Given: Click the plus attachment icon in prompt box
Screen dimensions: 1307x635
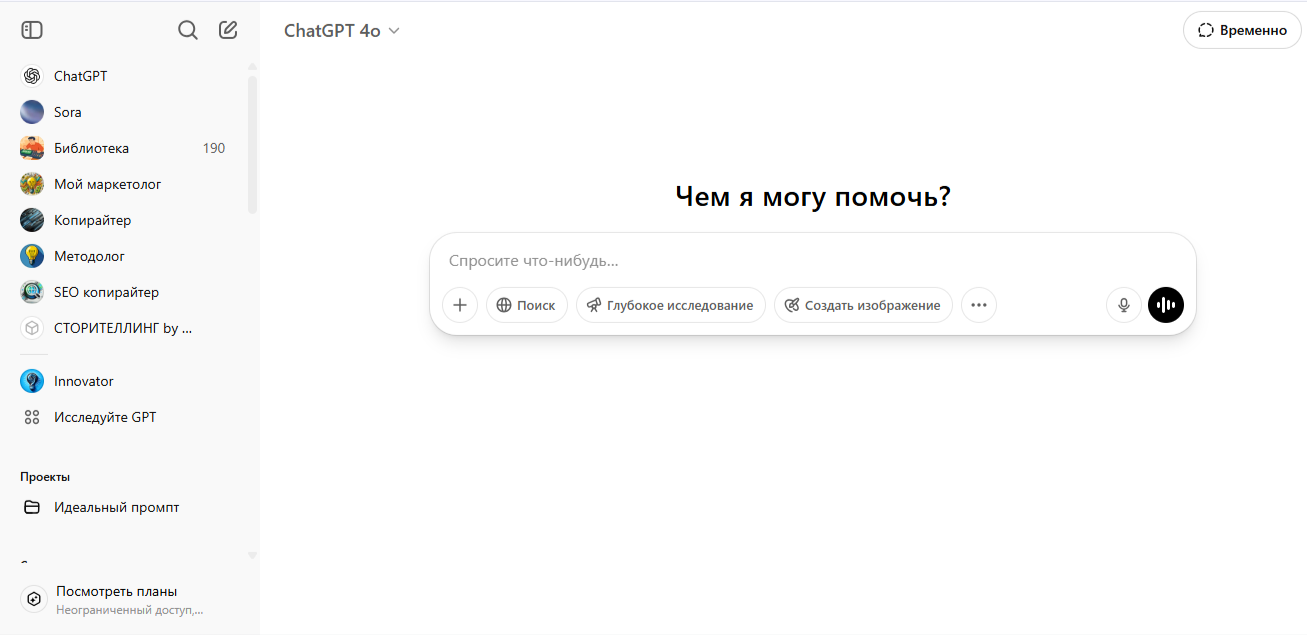Looking at the screenshot, I should (x=460, y=305).
